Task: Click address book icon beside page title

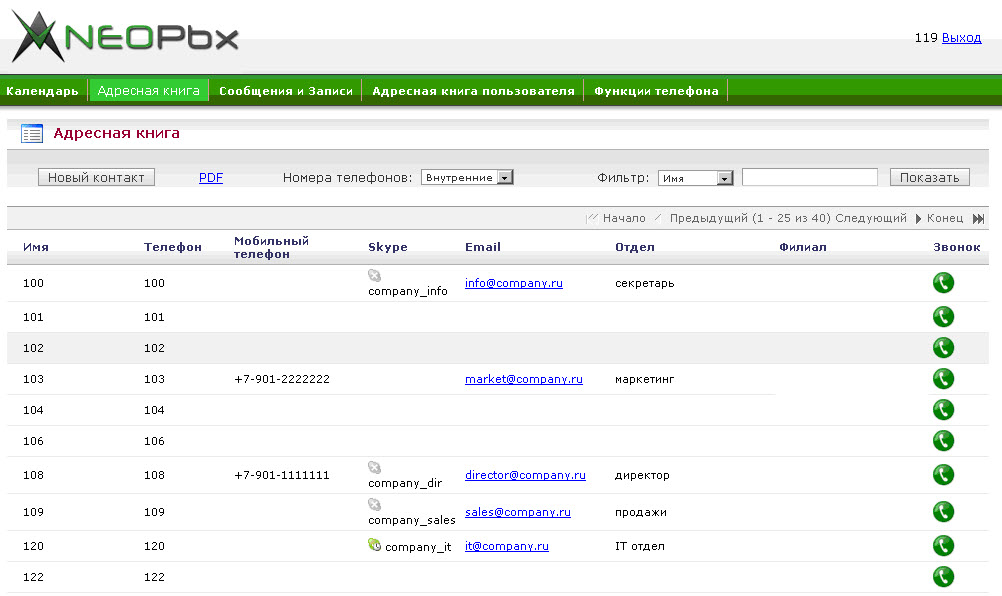Action: click(x=31, y=133)
